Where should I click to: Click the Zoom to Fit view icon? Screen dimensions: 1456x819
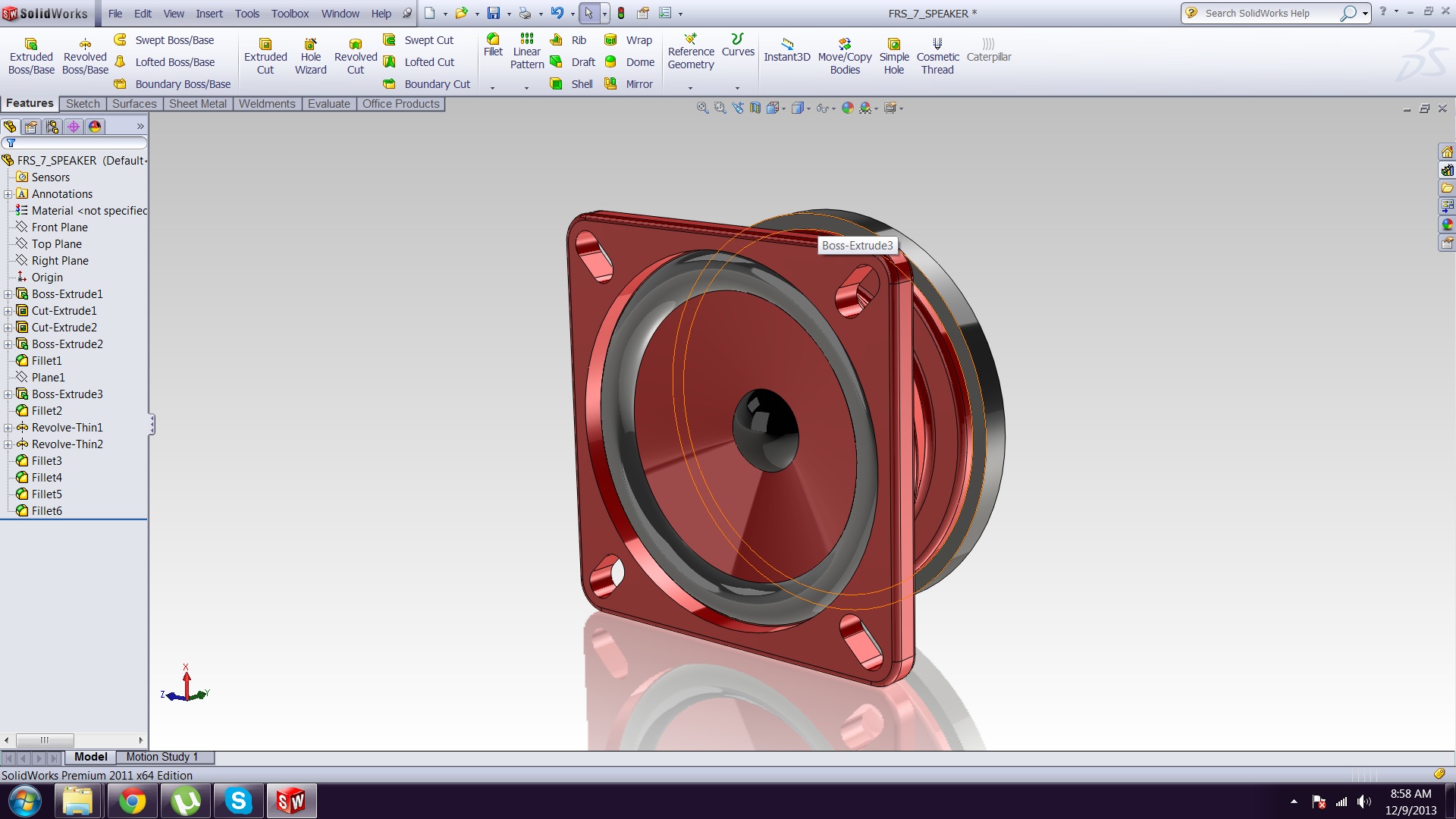702,108
